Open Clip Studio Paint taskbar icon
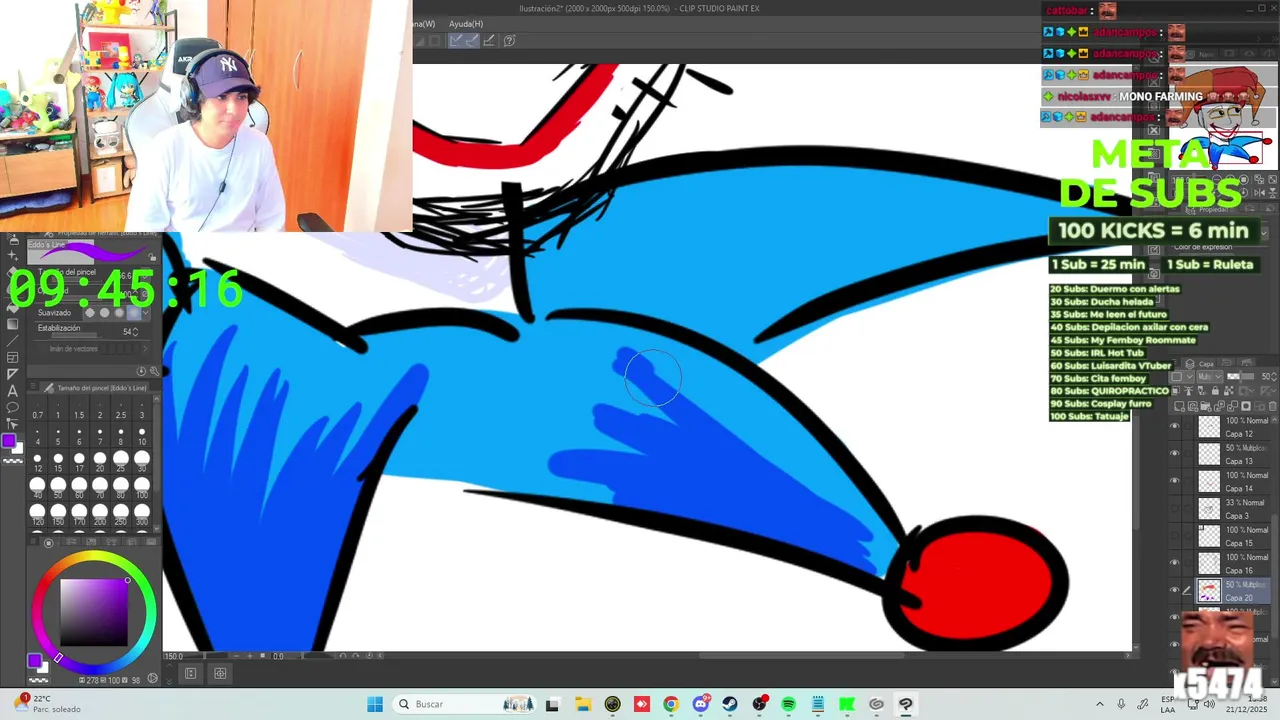This screenshot has width=1280, height=720. pyautogui.click(x=906, y=704)
